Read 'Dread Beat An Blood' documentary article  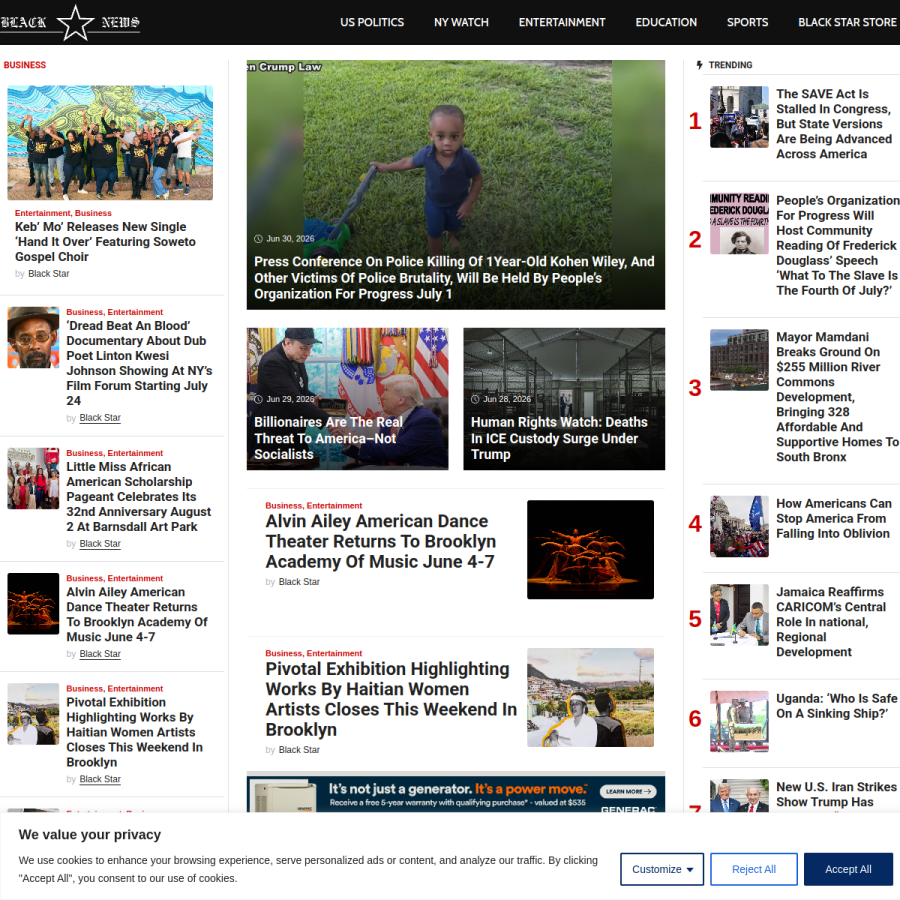point(139,363)
